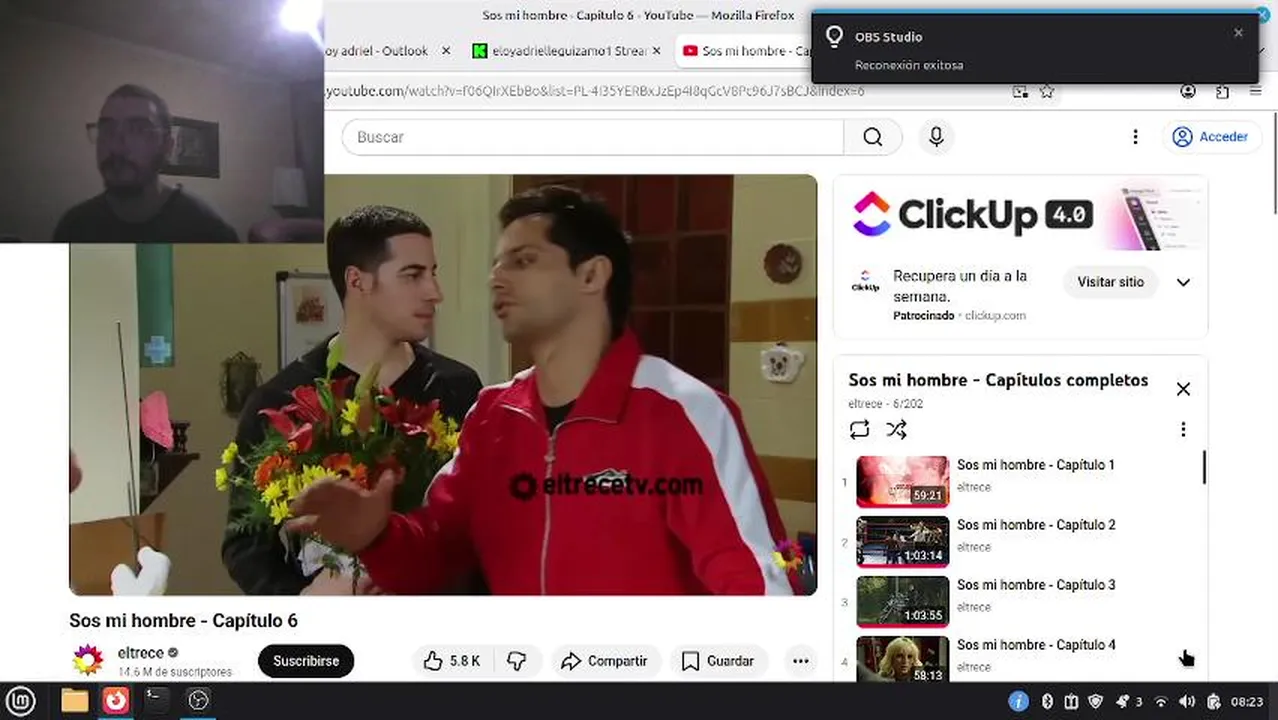
Task: Click the Suscribirse button
Action: 306,661
